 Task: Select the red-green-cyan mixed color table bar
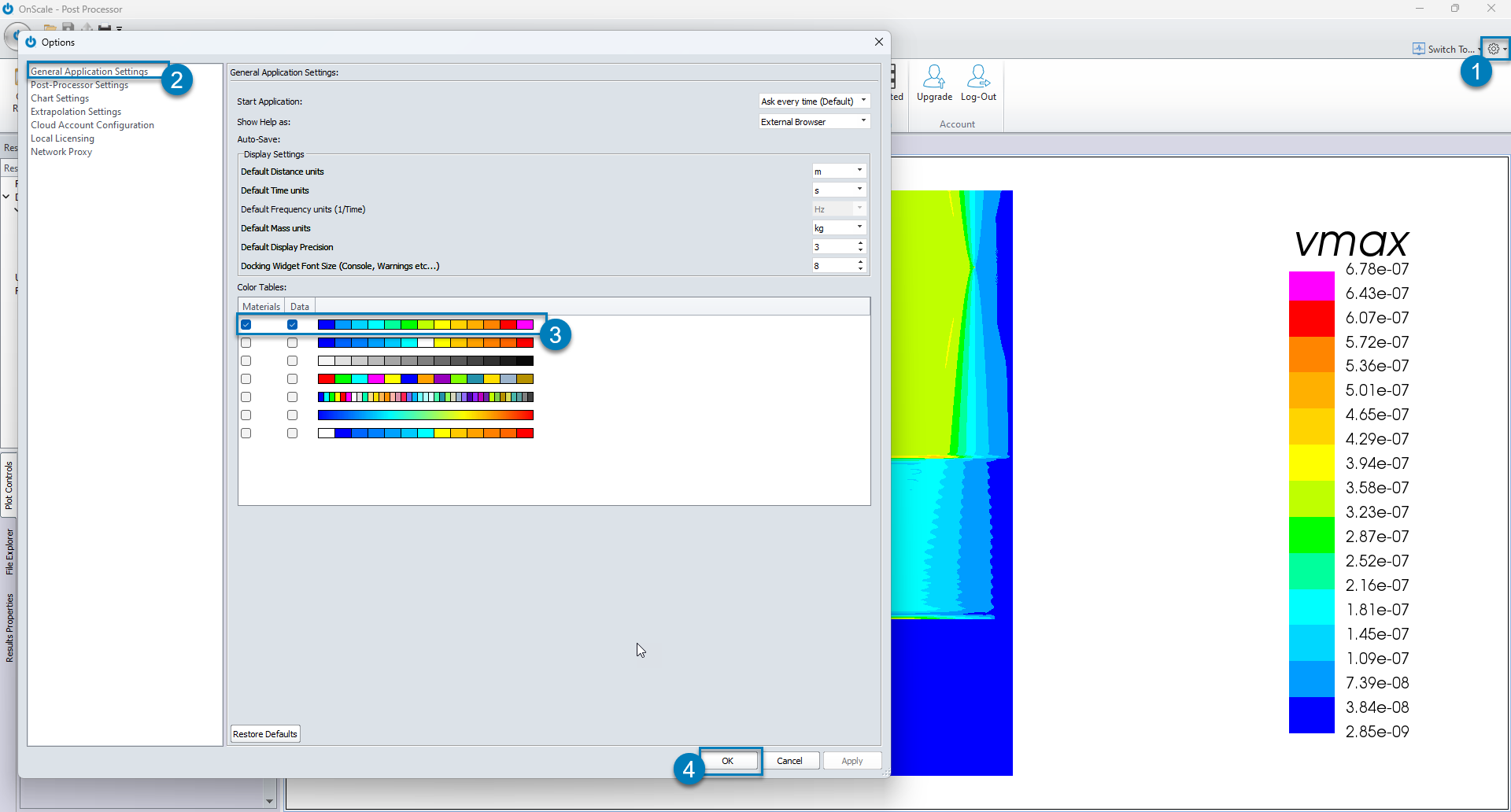pos(426,378)
